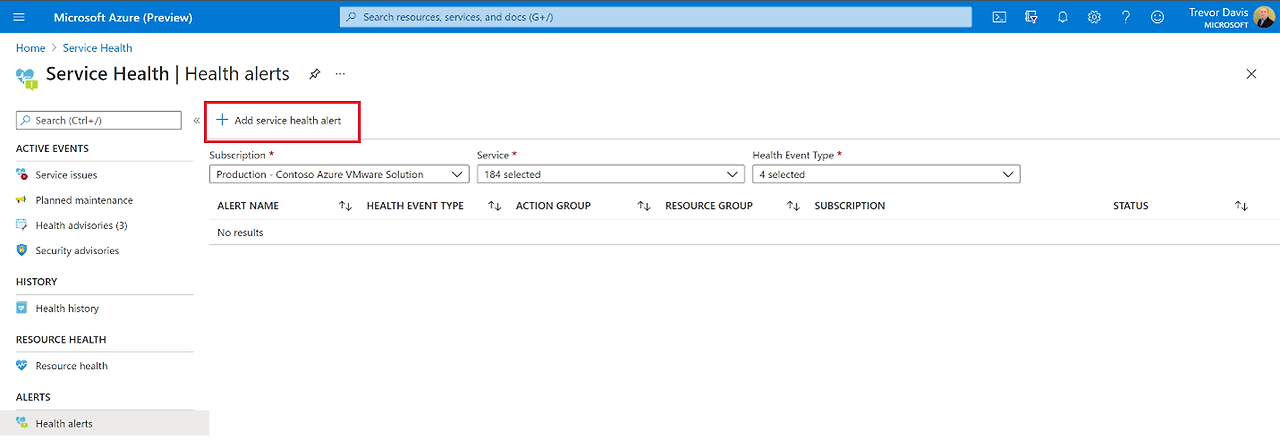The image size is (1280, 448).
Task: Click the Planned maintenance megaphone icon
Action: tap(22, 200)
